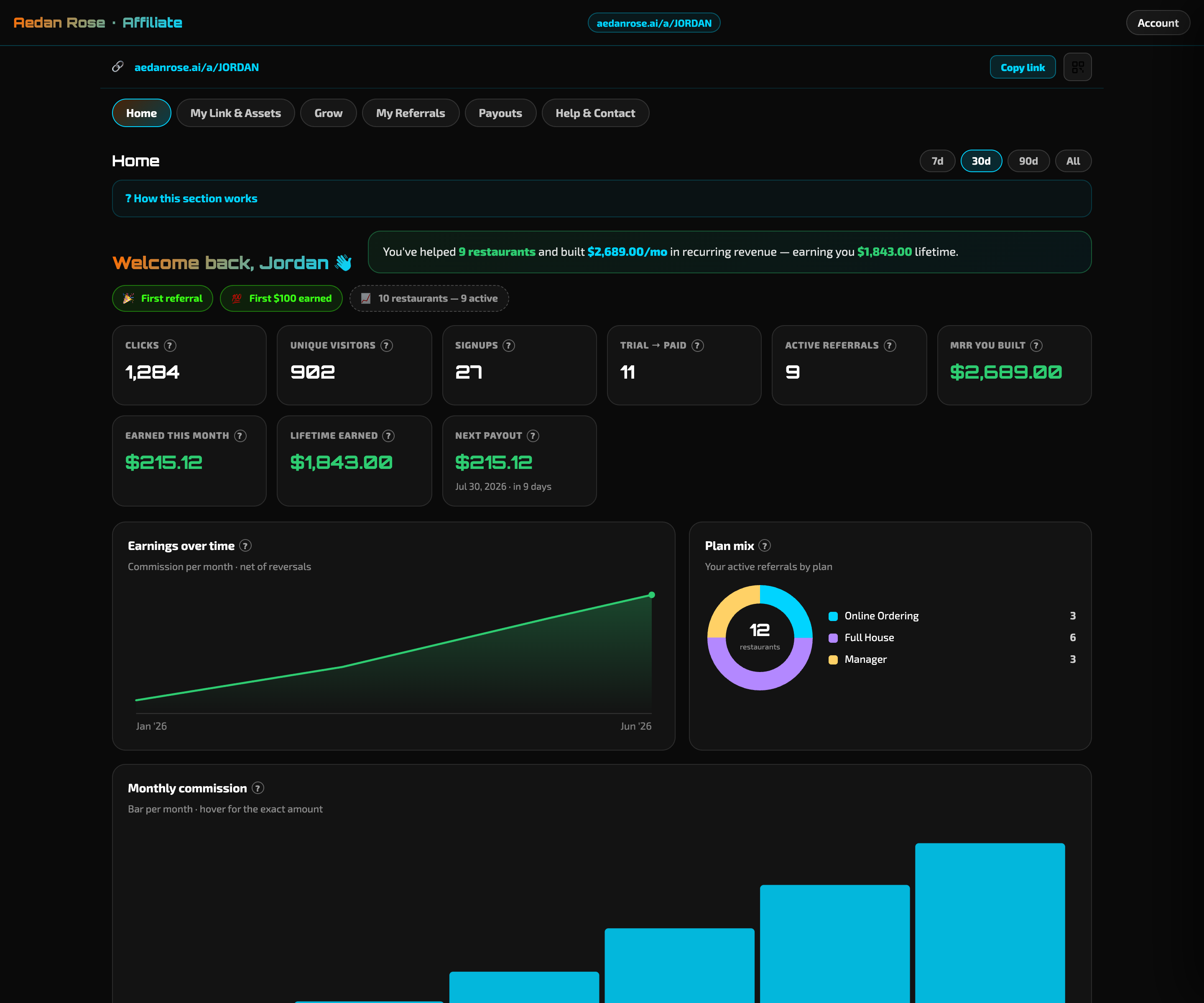The width and height of the screenshot is (1204, 1003).
Task: Open the Account menu
Action: click(x=1158, y=23)
